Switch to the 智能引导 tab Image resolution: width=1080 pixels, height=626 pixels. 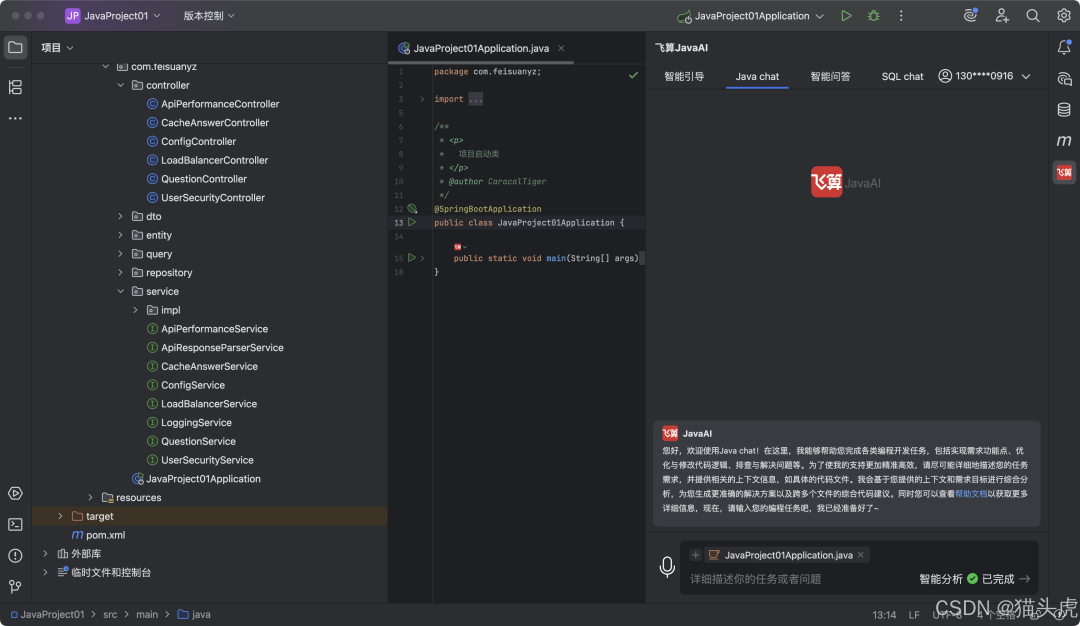(x=684, y=76)
